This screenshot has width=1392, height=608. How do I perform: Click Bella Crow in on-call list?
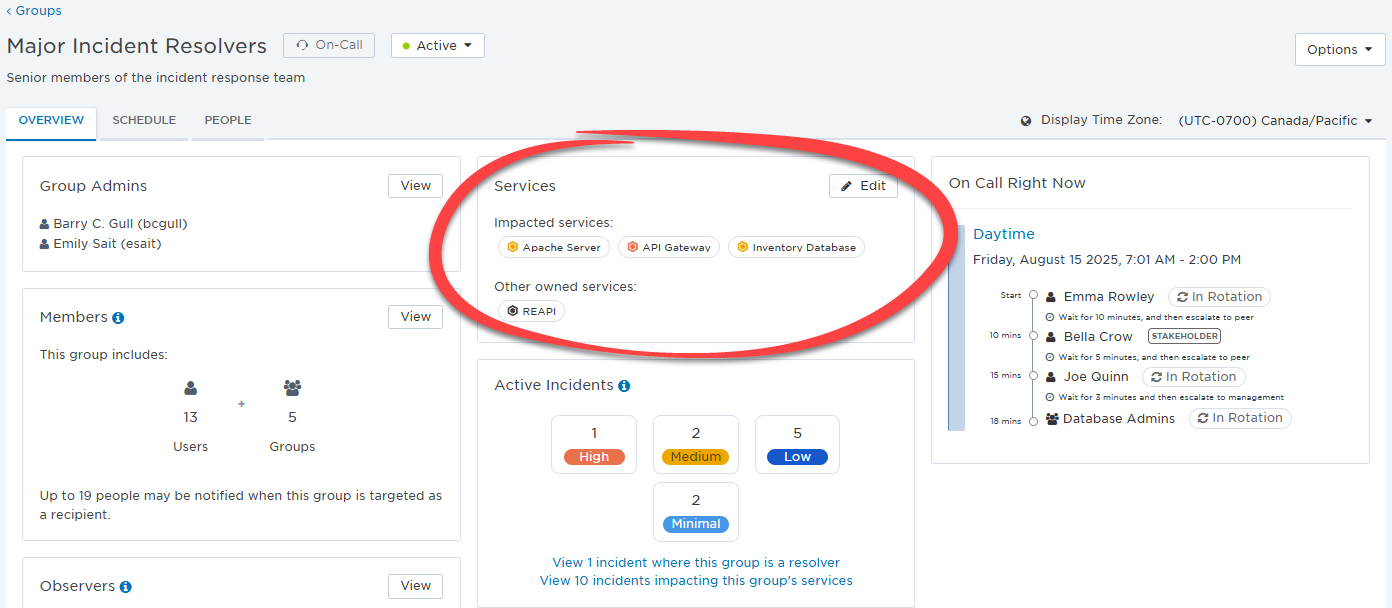click(x=1098, y=337)
